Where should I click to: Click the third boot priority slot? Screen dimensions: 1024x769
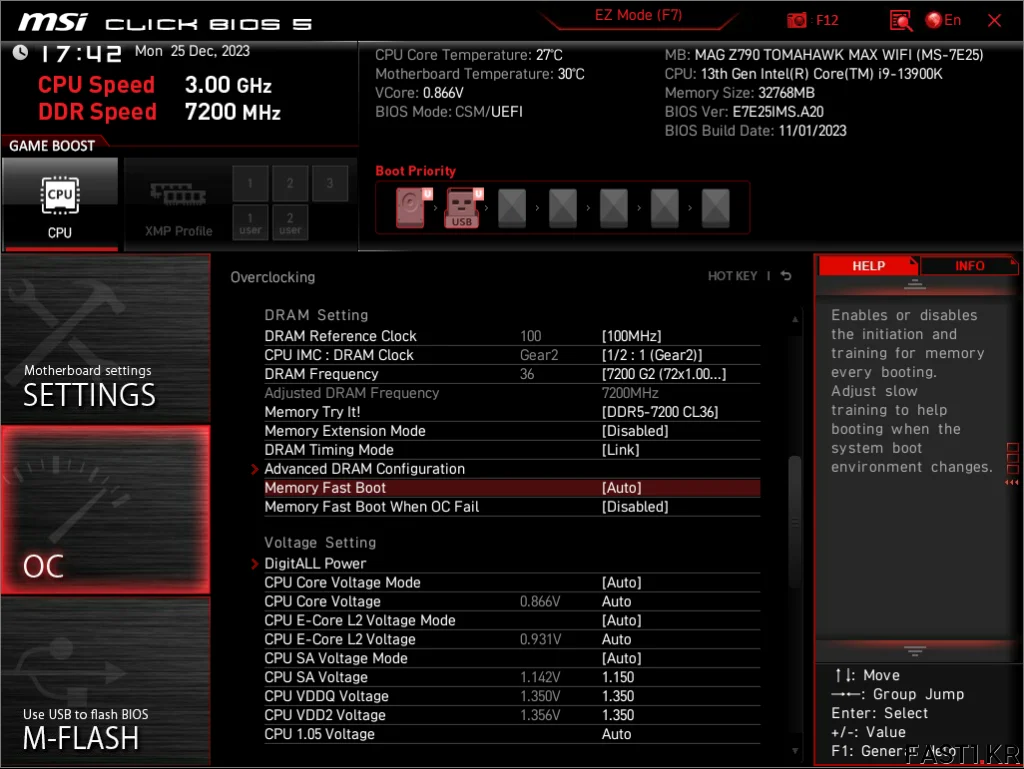pyautogui.click(x=512, y=208)
